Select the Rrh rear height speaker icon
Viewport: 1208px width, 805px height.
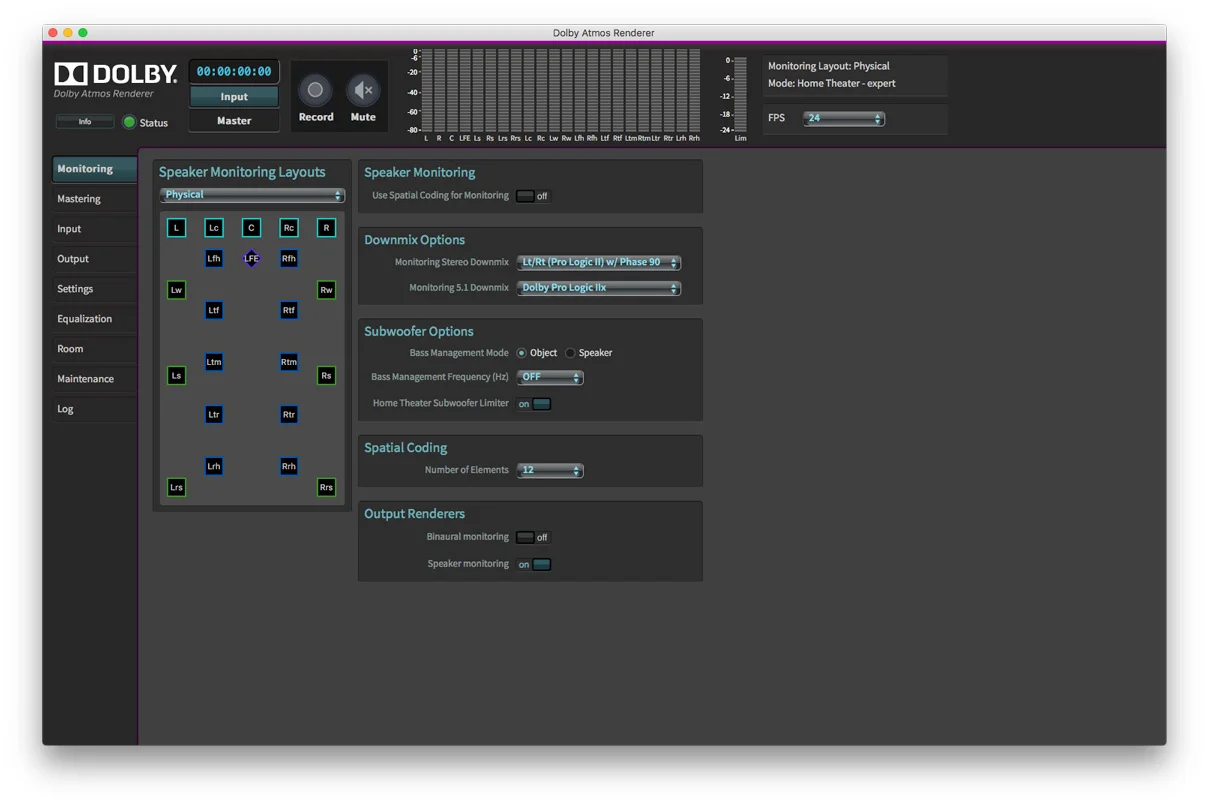[289, 466]
